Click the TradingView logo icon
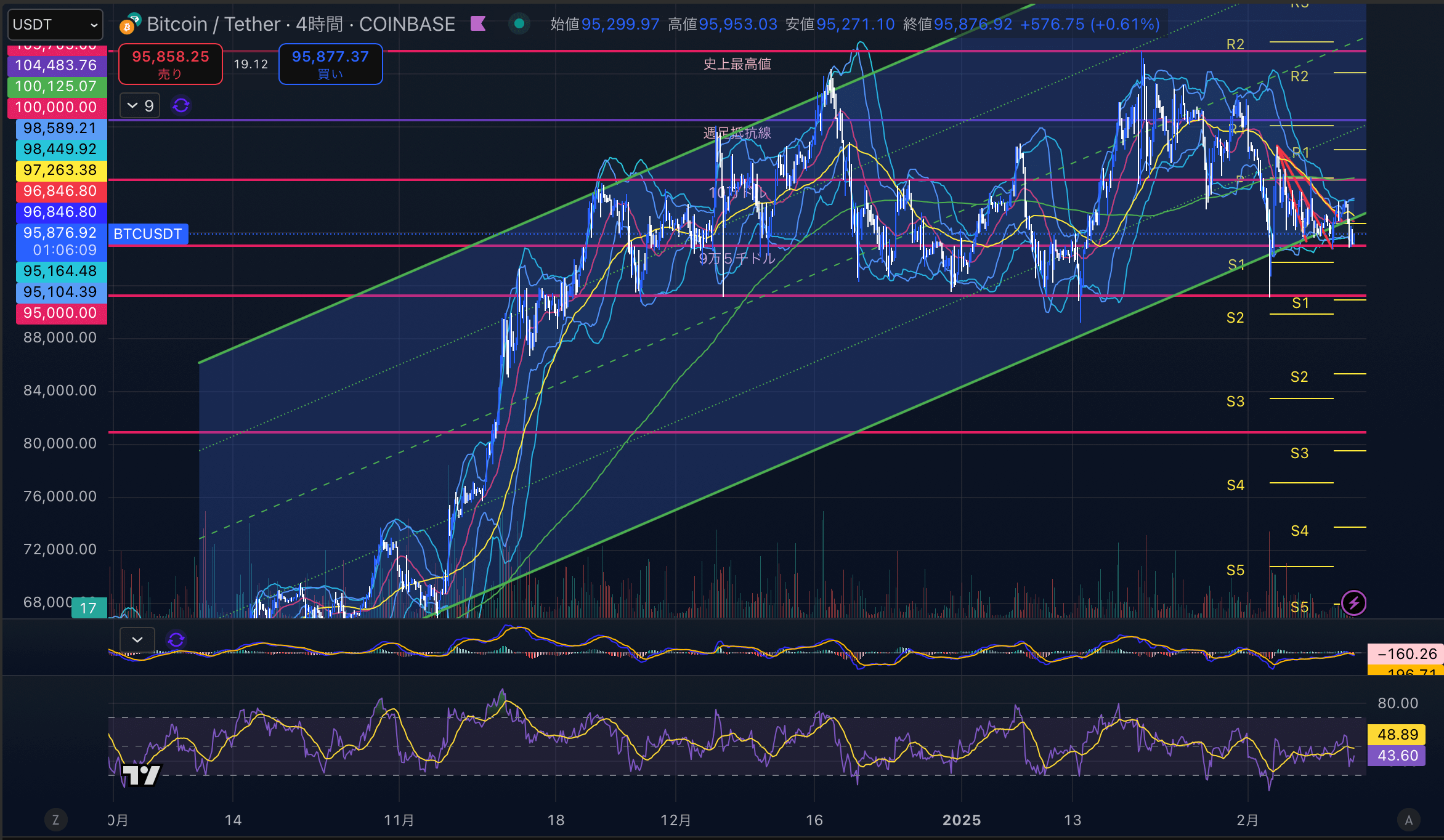The image size is (1444, 840). 142,775
